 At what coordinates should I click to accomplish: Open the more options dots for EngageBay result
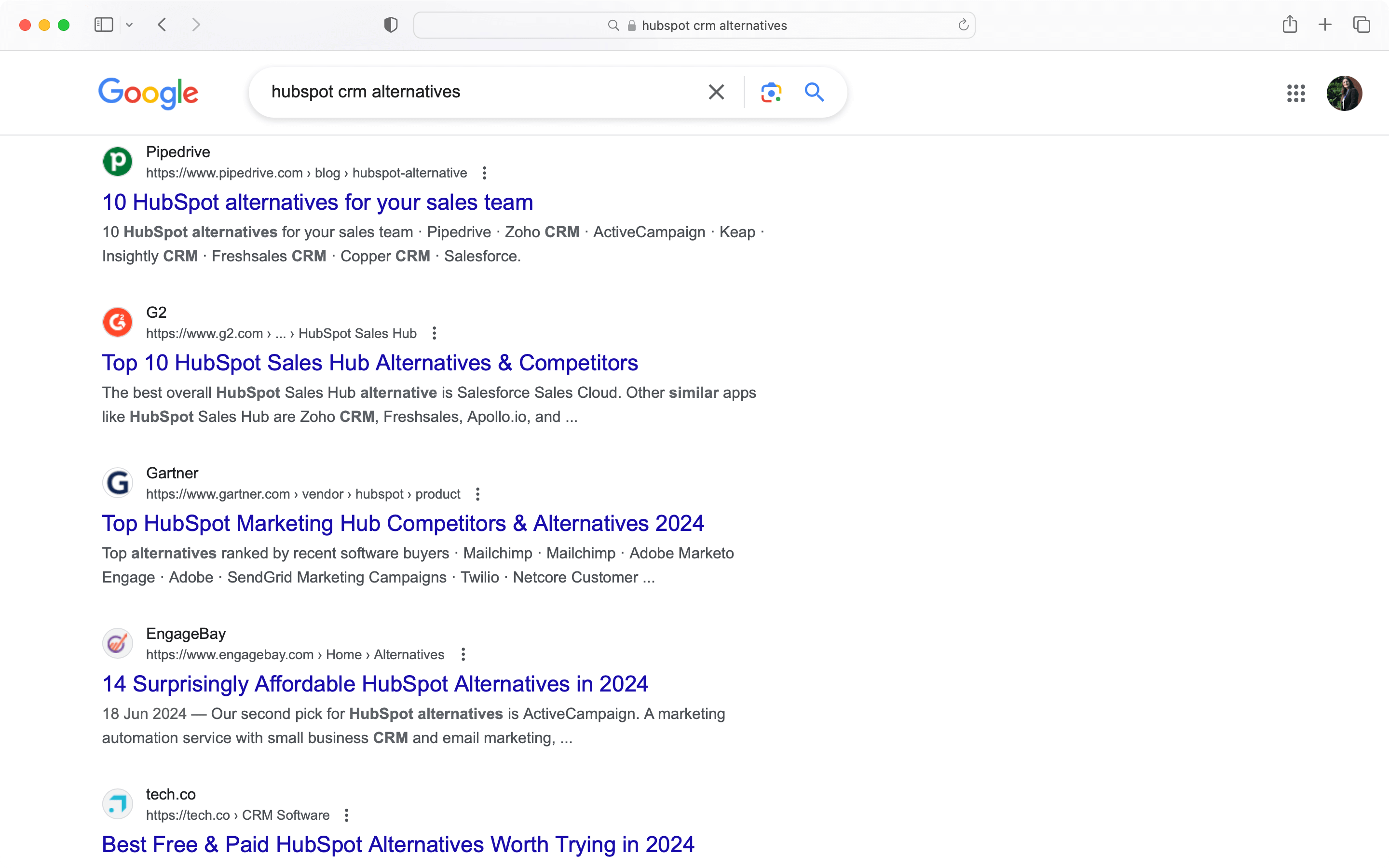463,655
